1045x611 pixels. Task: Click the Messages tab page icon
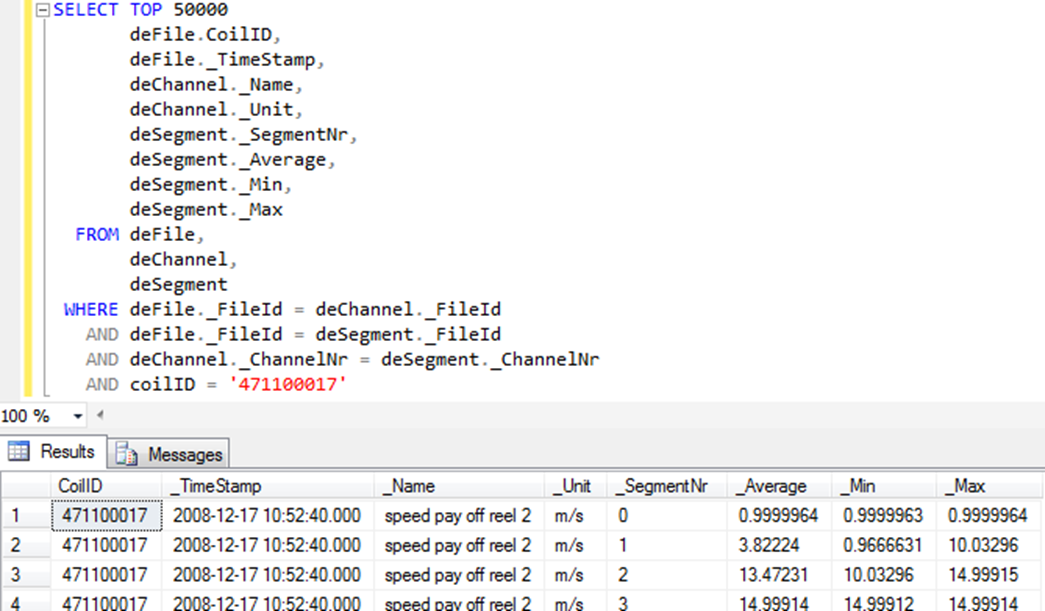coord(126,454)
